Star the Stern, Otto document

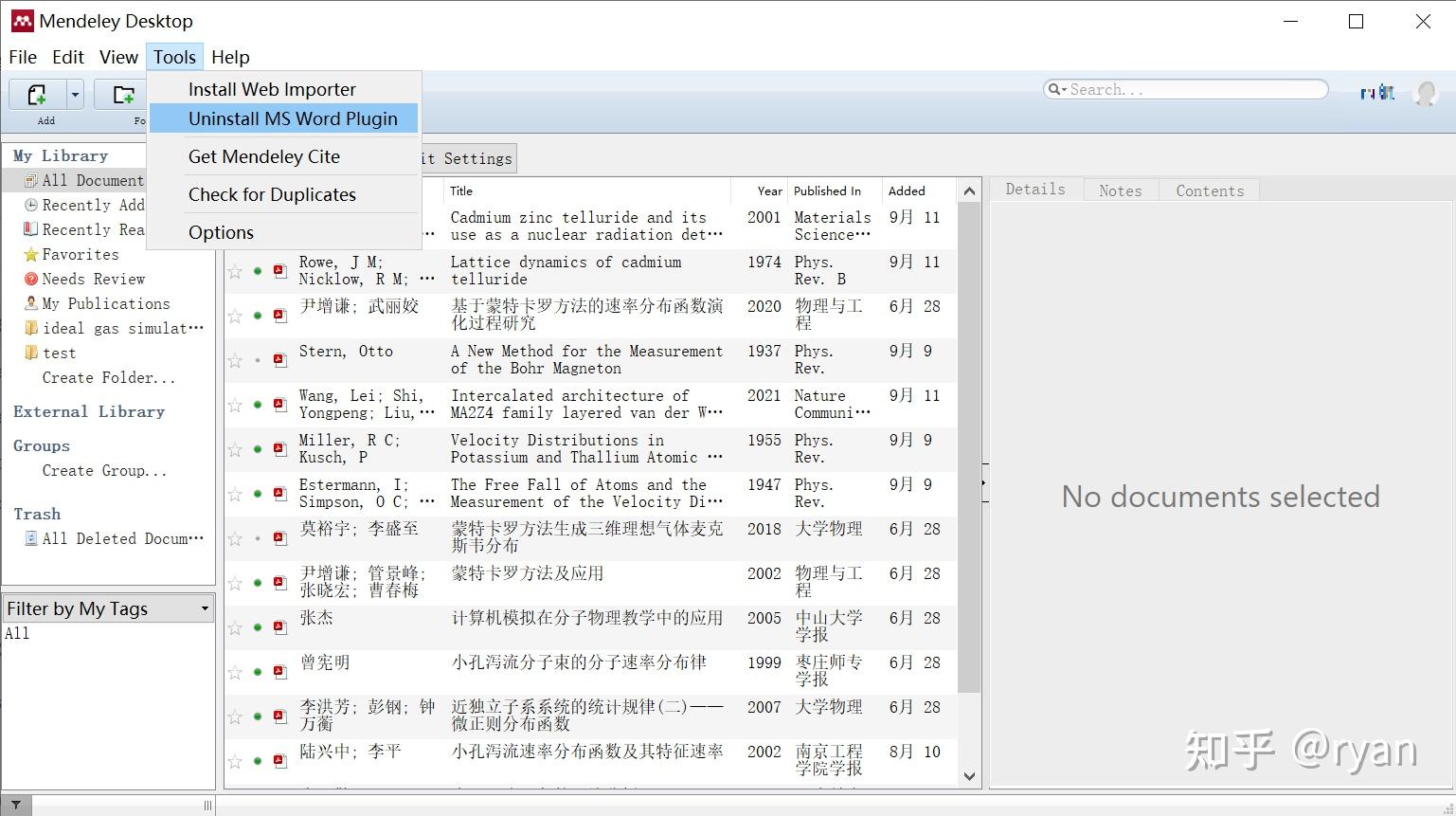pyautogui.click(x=235, y=361)
